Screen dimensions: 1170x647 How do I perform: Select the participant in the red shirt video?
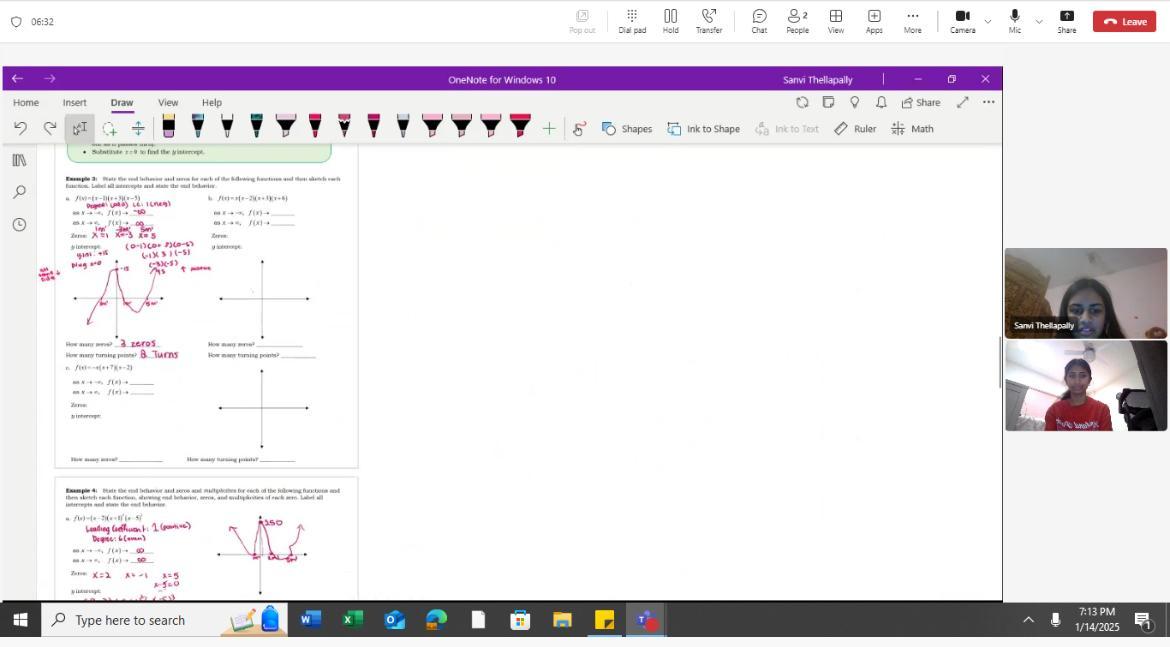pyautogui.click(x=1086, y=386)
